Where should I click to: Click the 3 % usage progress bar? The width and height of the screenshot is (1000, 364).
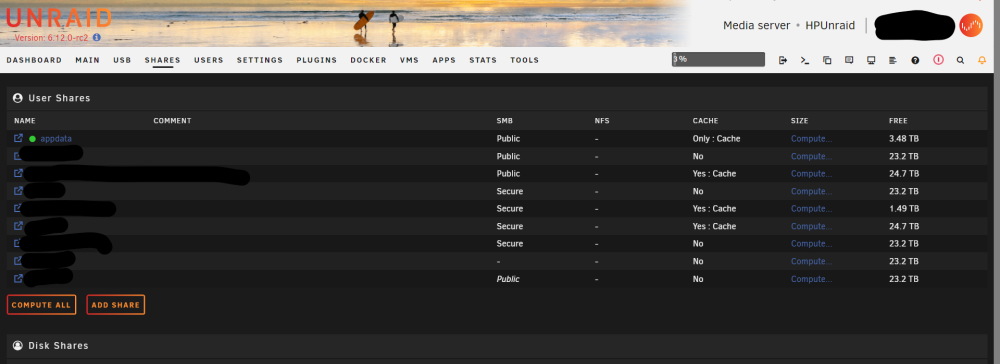click(x=718, y=59)
